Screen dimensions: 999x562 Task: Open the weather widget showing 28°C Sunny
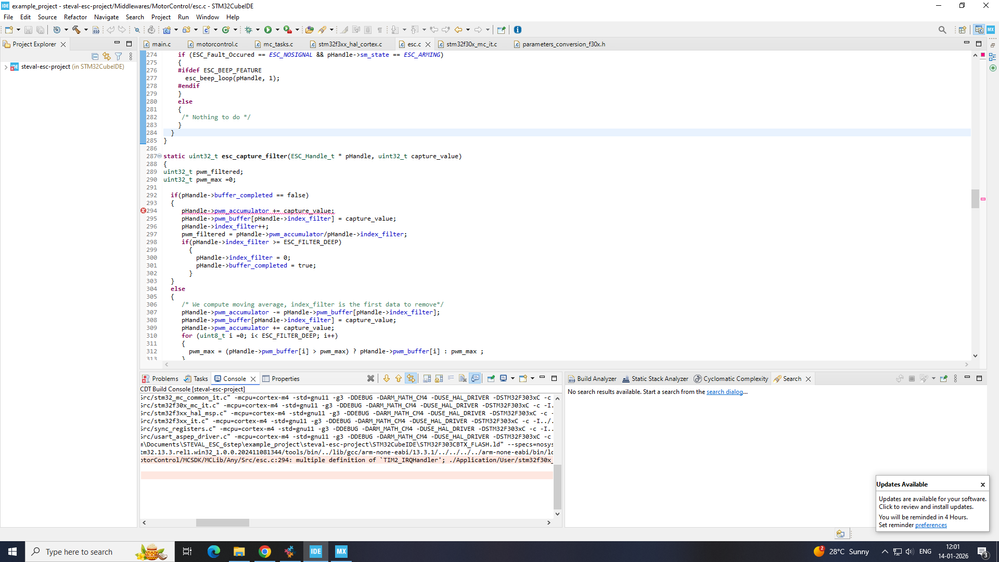tap(841, 551)
